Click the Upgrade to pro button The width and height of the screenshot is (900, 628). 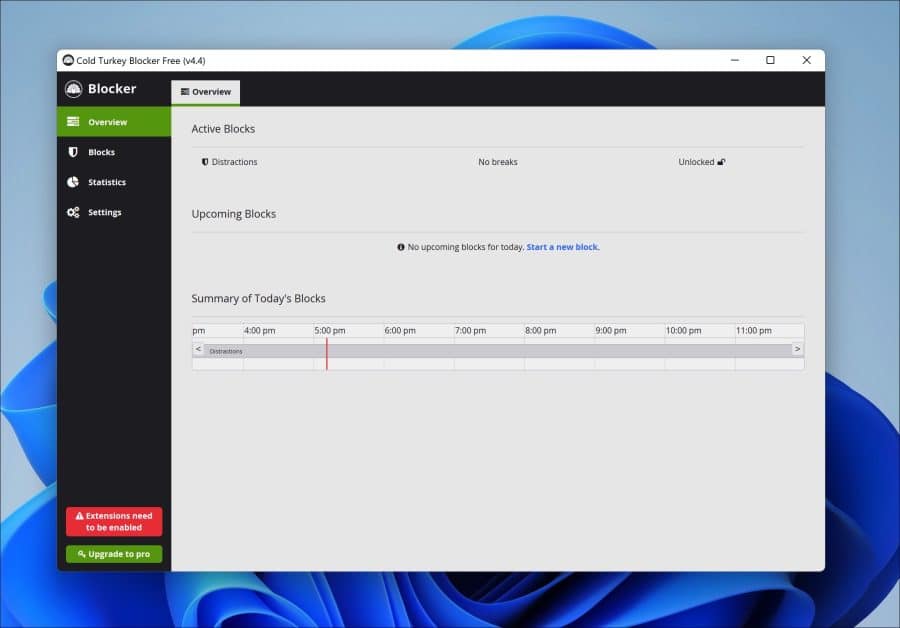point(114,554)
